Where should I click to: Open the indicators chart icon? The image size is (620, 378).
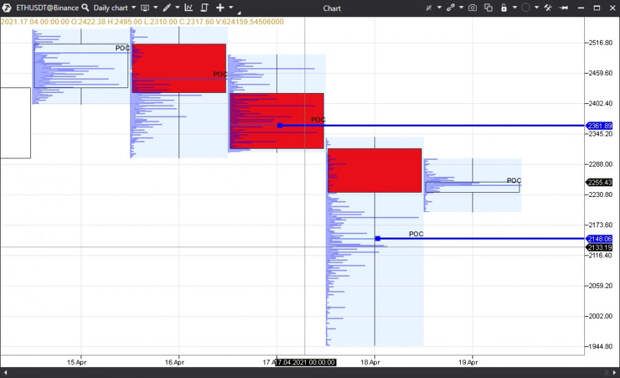(x=189, y=8)
